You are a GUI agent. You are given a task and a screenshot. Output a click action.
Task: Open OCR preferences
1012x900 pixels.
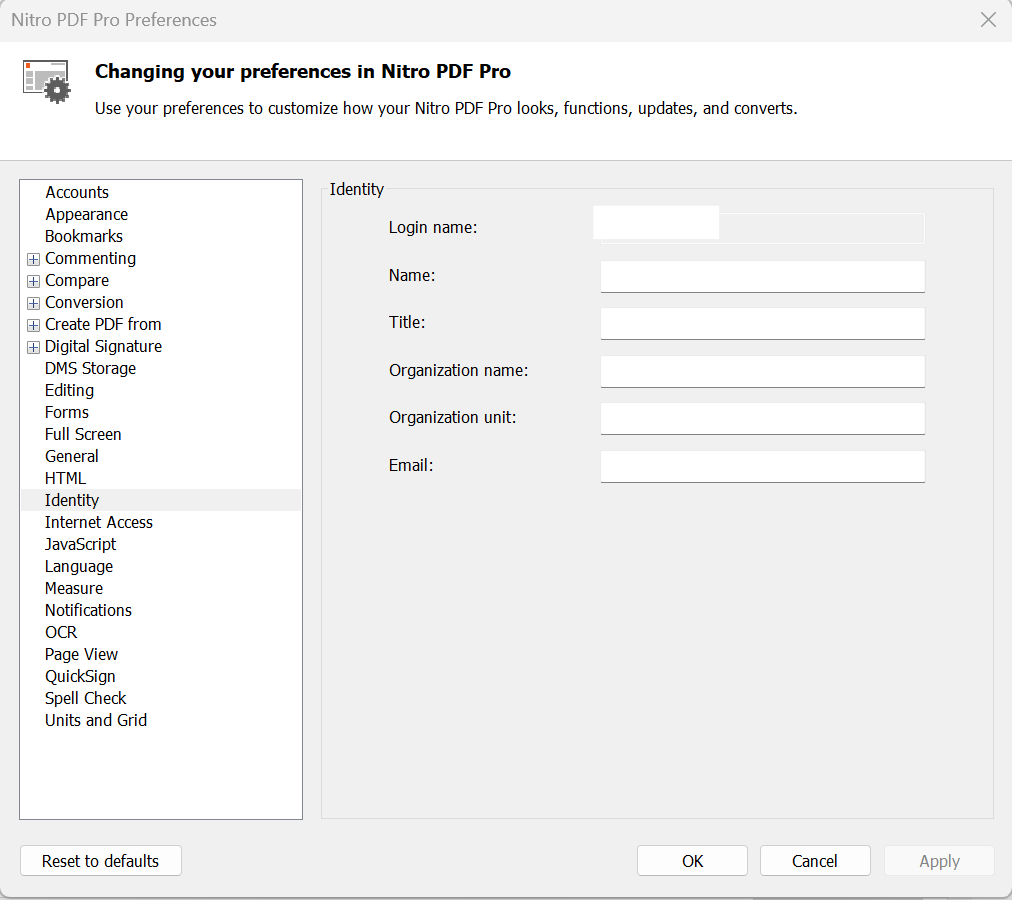61,631
